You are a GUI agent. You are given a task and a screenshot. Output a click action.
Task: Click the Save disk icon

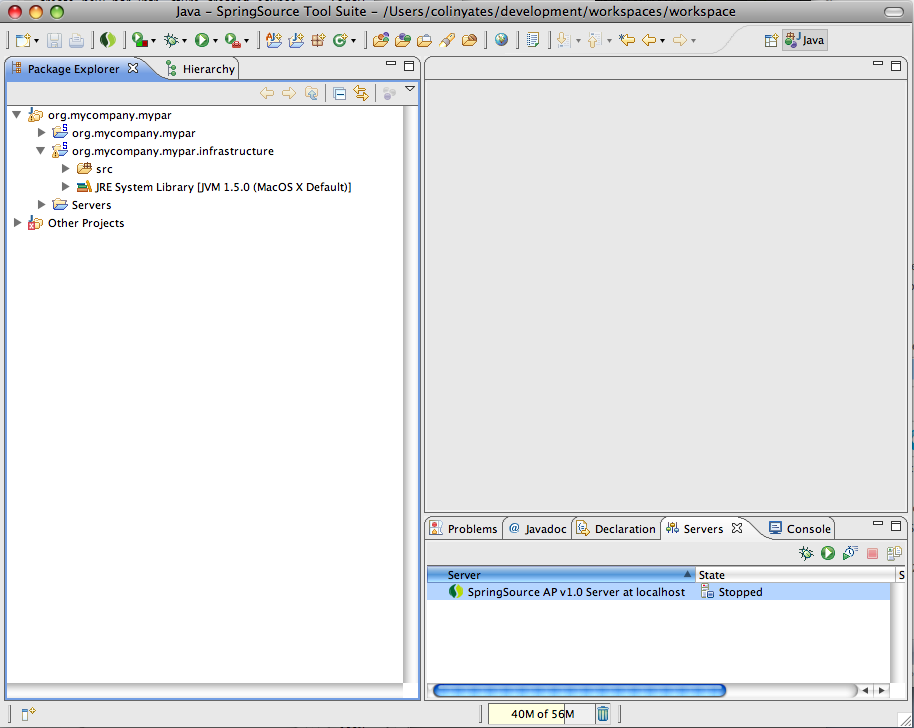pos(54,40)
